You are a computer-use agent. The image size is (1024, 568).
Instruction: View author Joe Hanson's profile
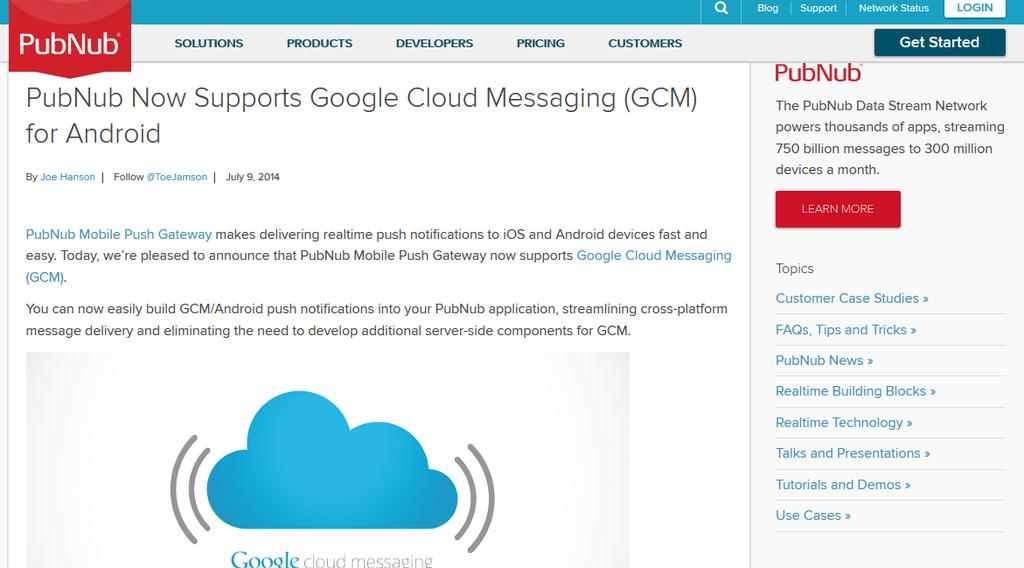coord(68,177)
